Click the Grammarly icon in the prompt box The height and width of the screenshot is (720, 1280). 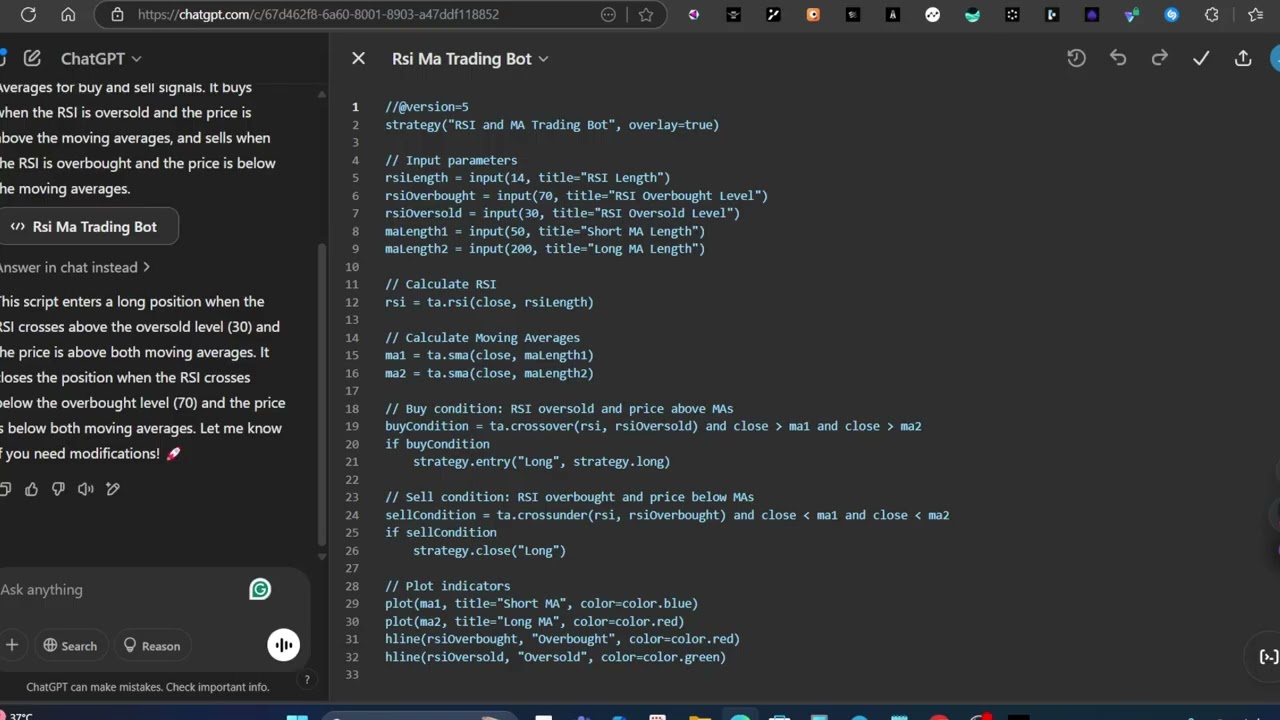tap(260, 590)
